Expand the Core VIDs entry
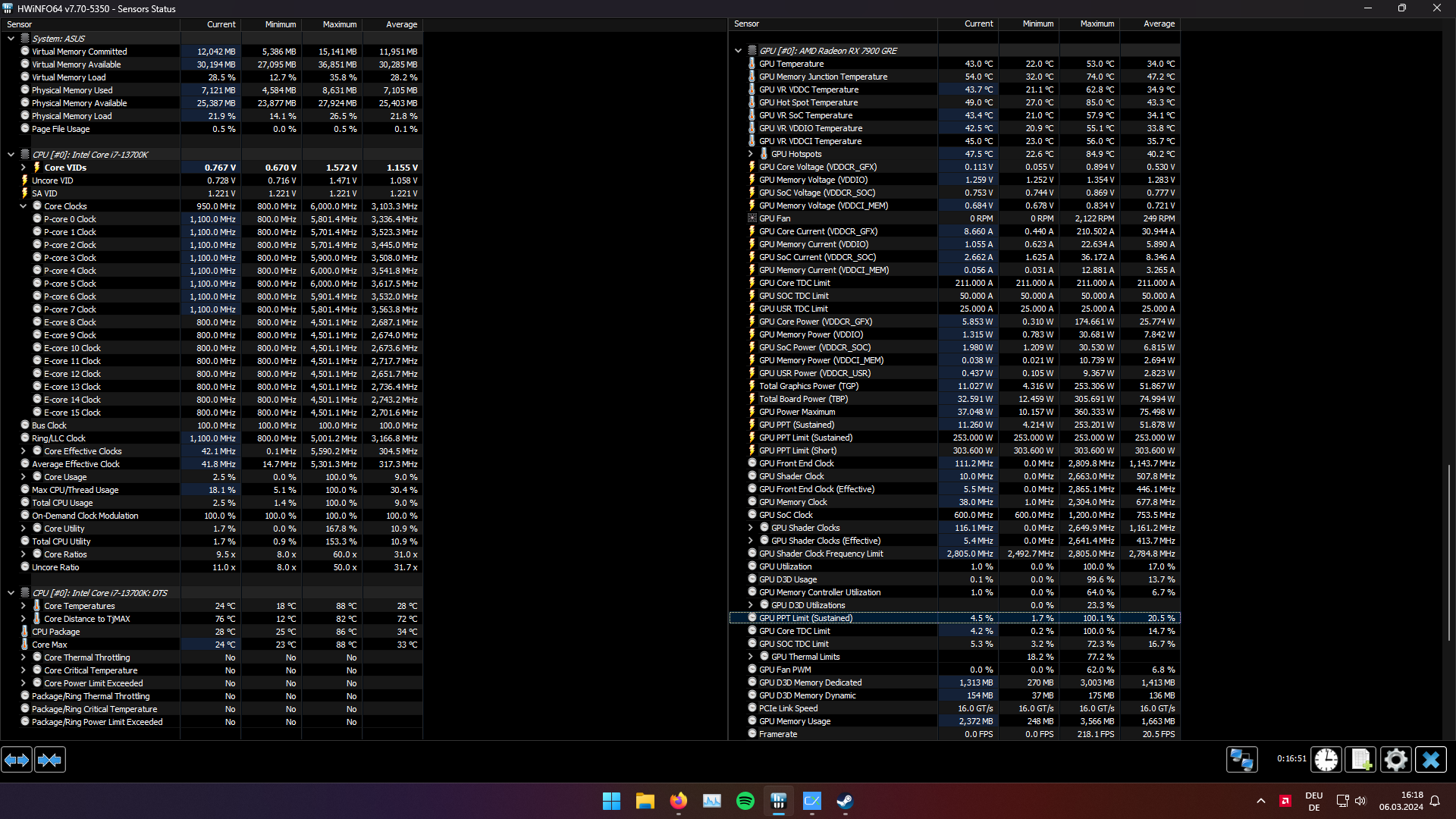The width and height of the screenshot is (1456, 819). 22,167
